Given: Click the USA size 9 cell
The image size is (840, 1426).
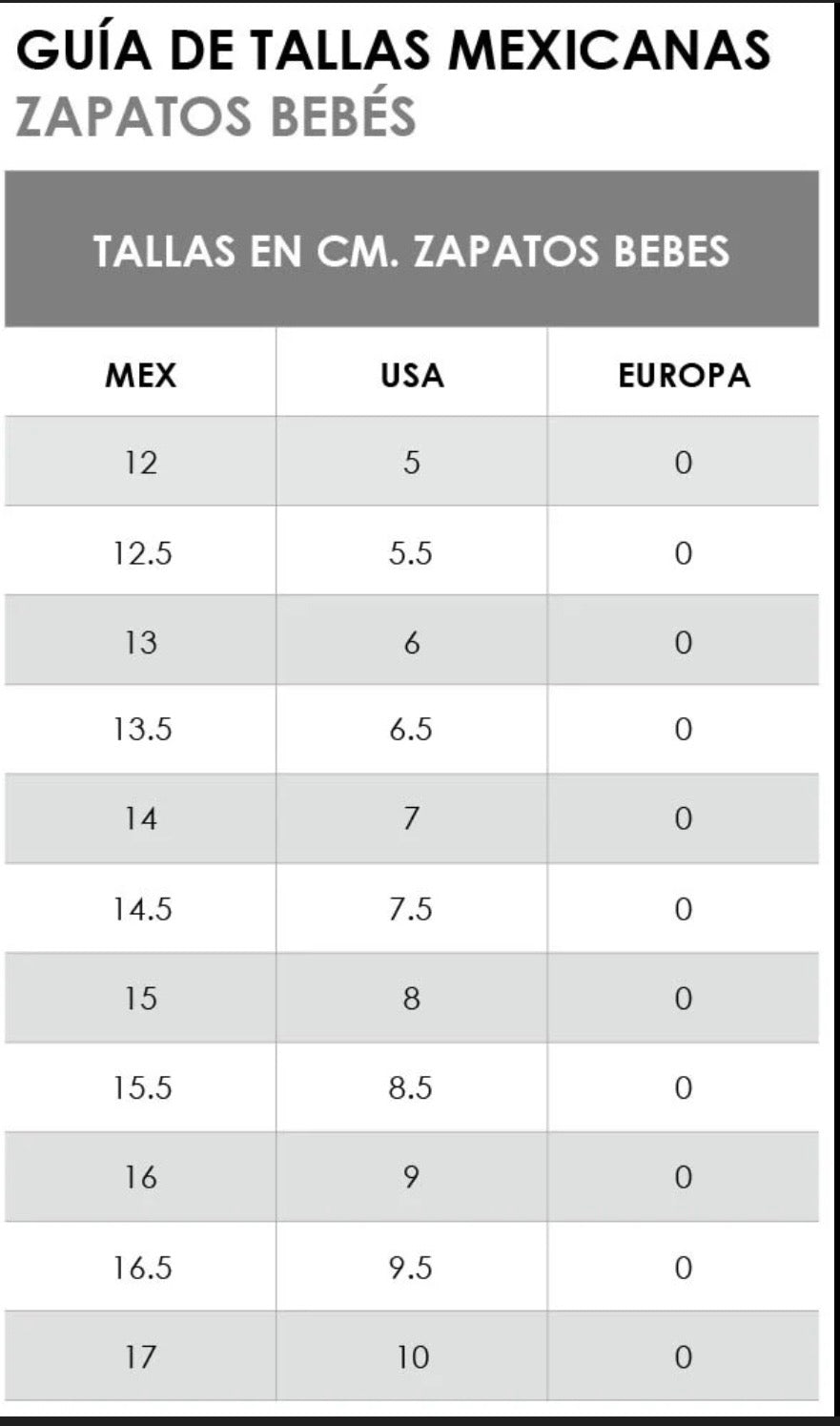Looking at the screenshot, I should (412, 1177).
